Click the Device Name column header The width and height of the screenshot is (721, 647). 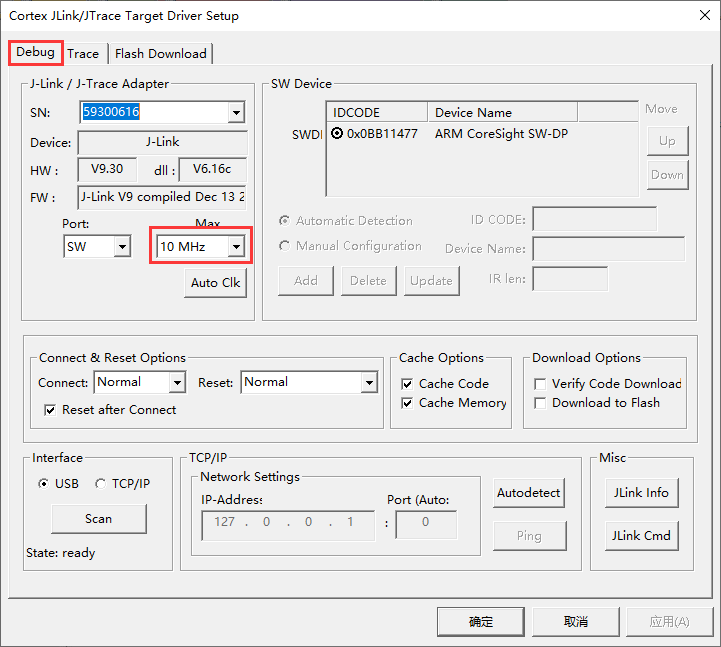point(503,113)
